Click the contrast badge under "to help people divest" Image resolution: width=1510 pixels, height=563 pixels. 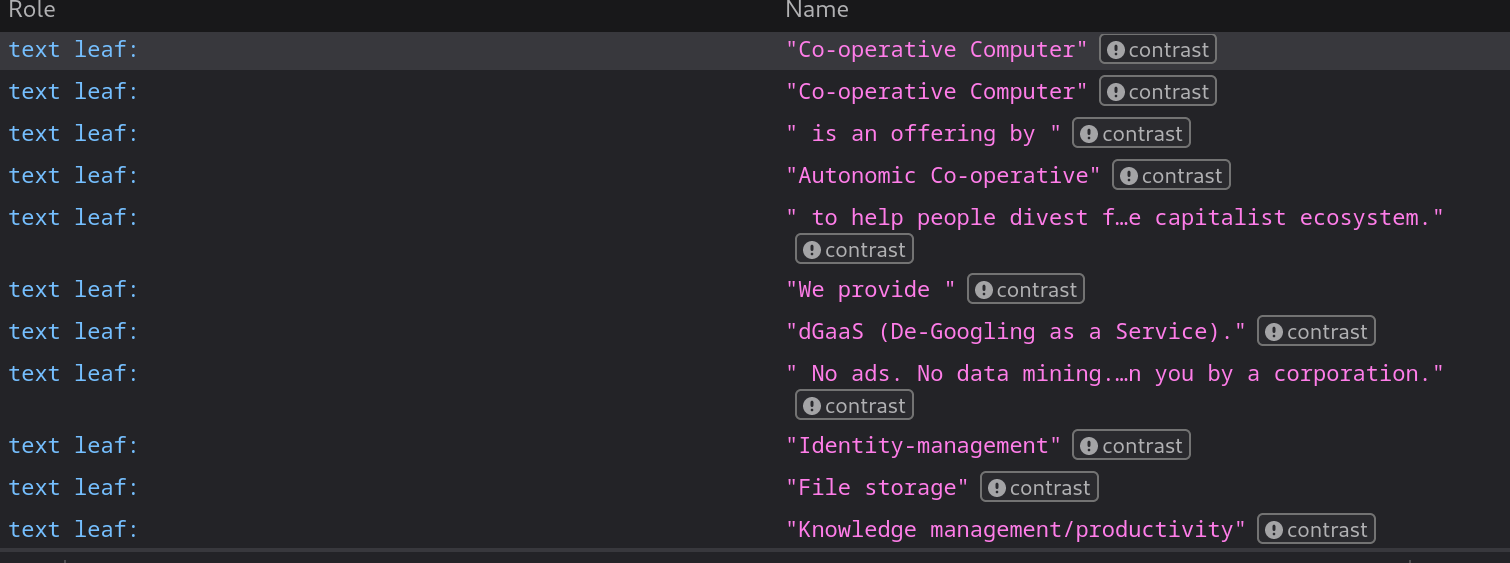coord(853,250)
